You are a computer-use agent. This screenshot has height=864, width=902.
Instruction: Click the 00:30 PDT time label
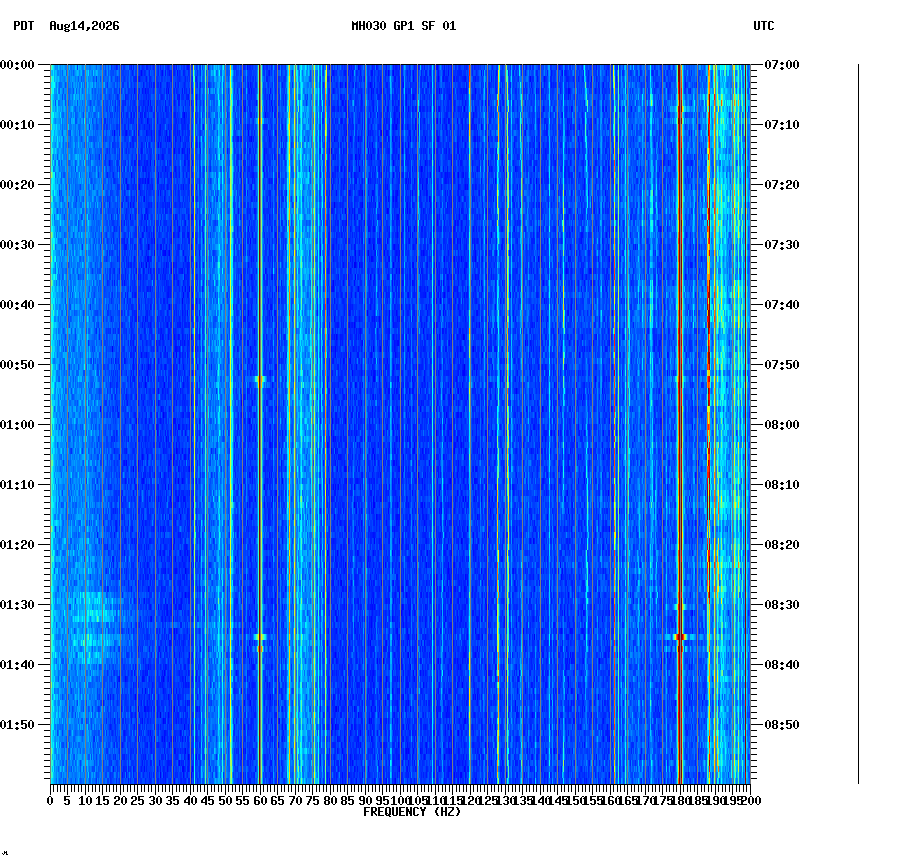pyautogui.click(x=17, y=244)
